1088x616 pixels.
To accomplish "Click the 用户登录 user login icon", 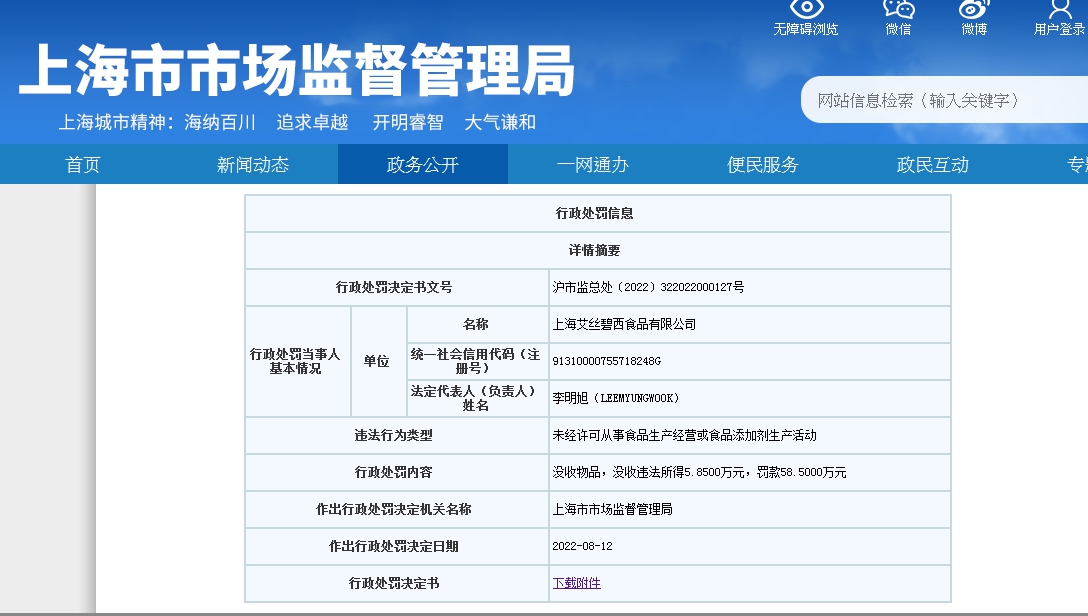I will [x=1059, y=18].
